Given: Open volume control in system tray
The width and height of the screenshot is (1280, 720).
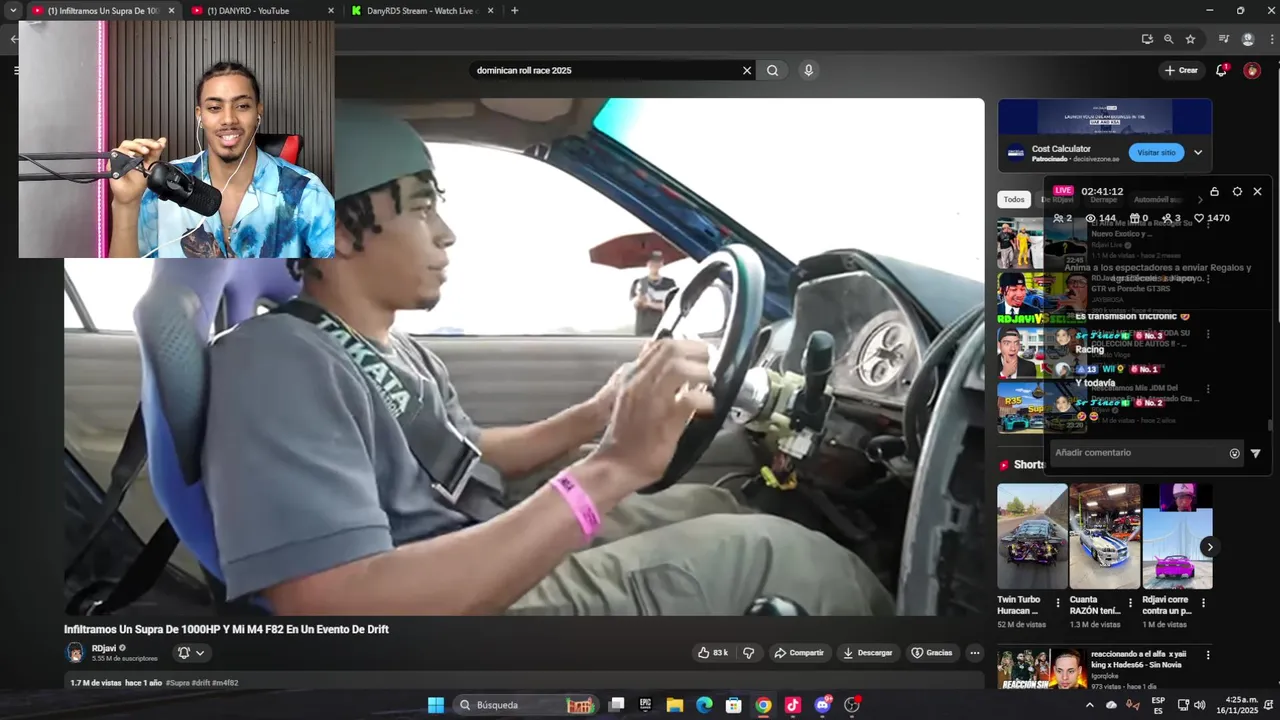Looking at the screenshot, I should (x=1199, y=705).
